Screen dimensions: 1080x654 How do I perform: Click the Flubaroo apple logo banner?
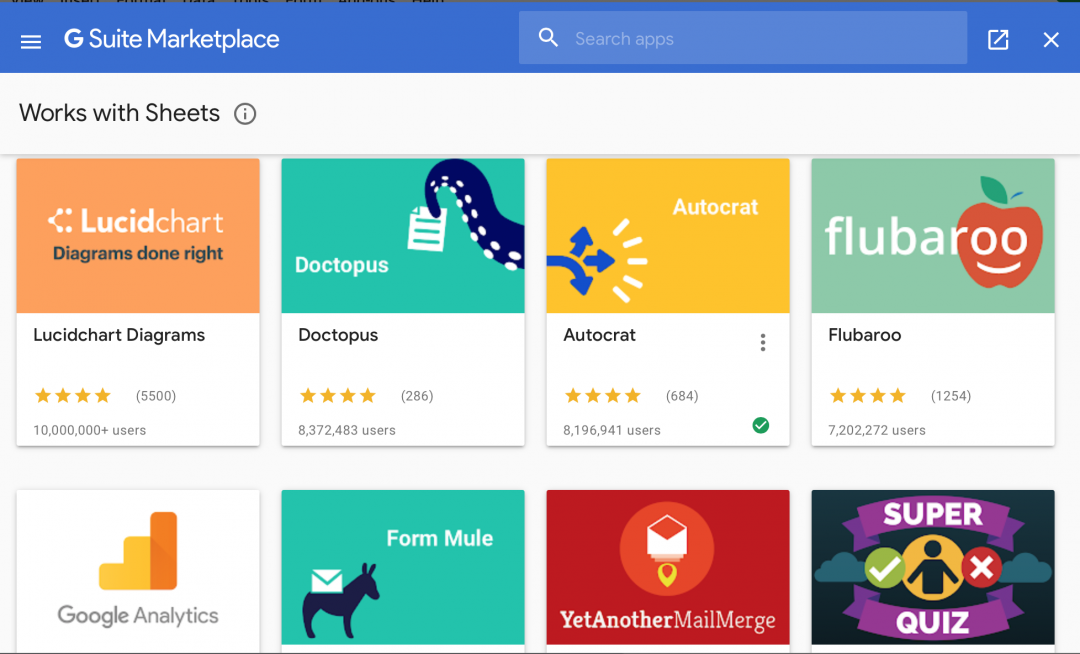point(932,235)
